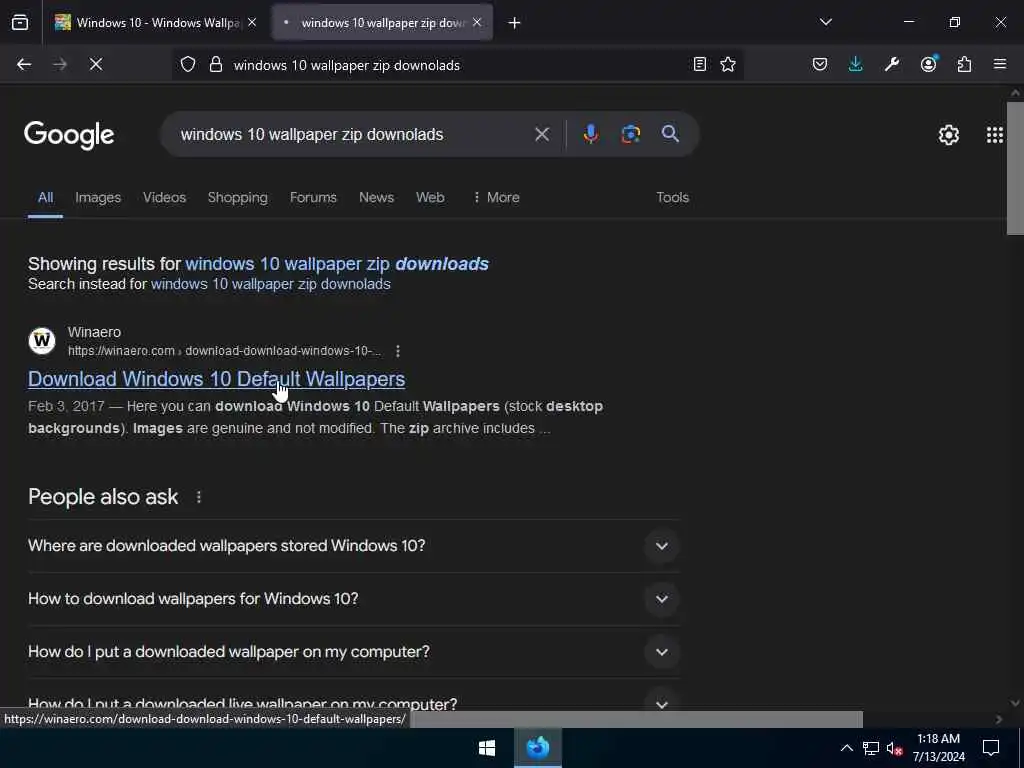Image resolution: width=1024 pixels, height=768 pixels.
Task: Open the Google apps grid
Action: click(995, 135)
